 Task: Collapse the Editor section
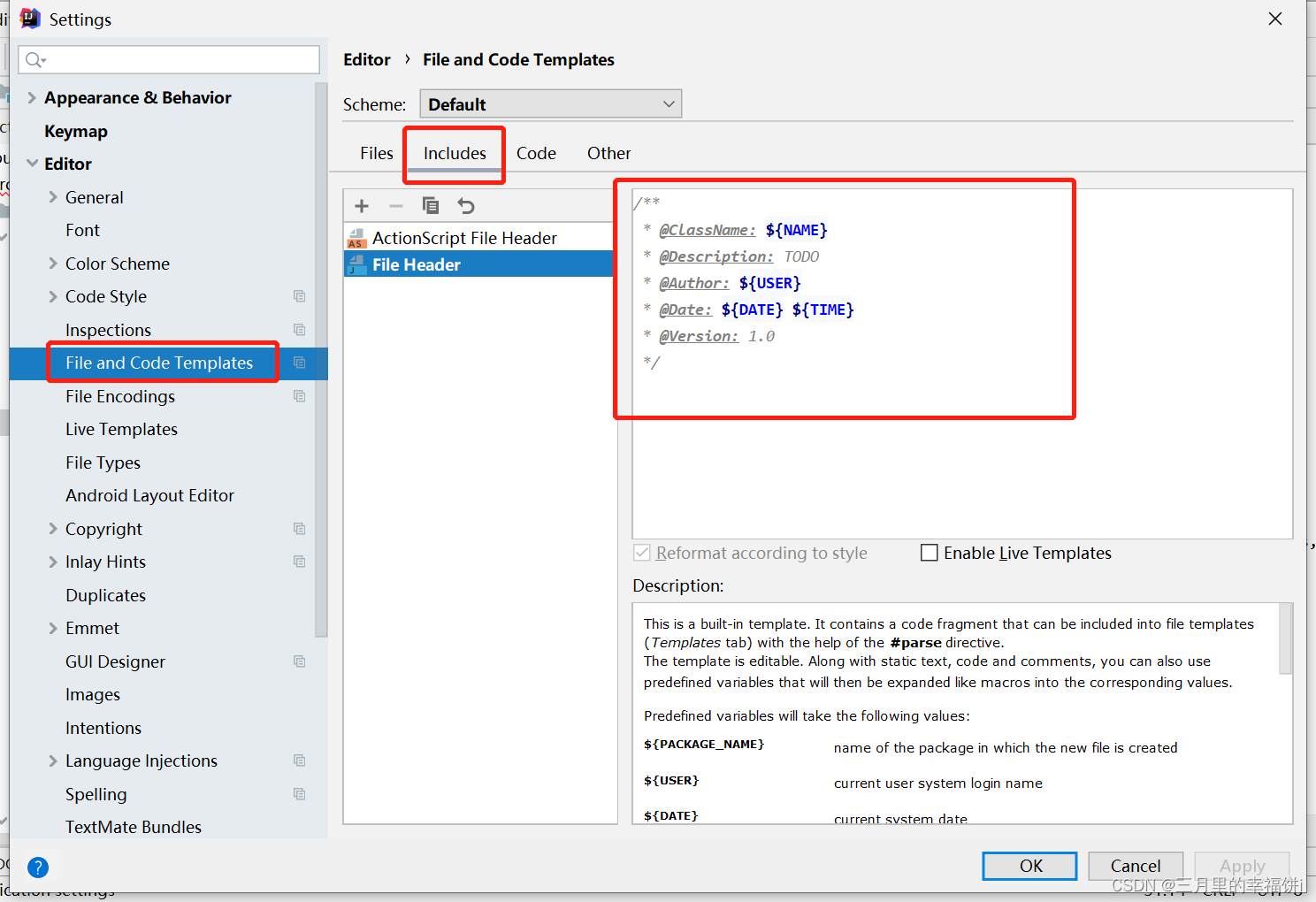(x=32, y=164)
